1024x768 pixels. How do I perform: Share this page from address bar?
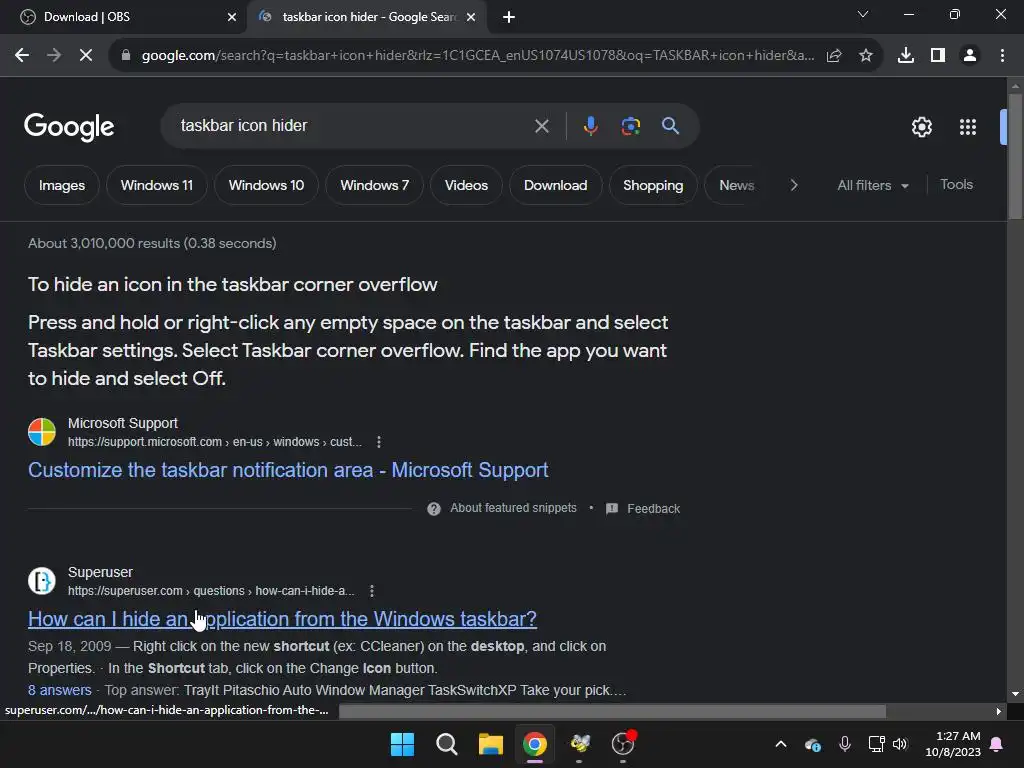point(834,56)
